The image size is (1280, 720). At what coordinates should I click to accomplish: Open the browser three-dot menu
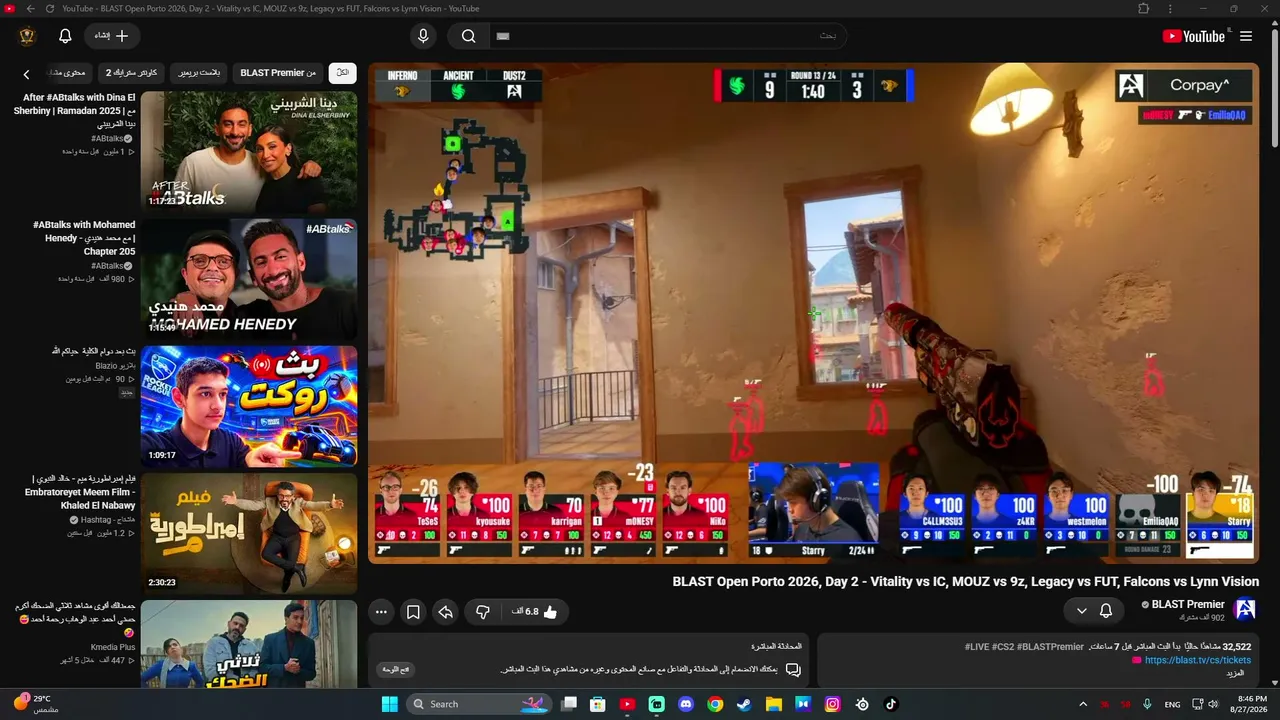(x=1170, y=9)
